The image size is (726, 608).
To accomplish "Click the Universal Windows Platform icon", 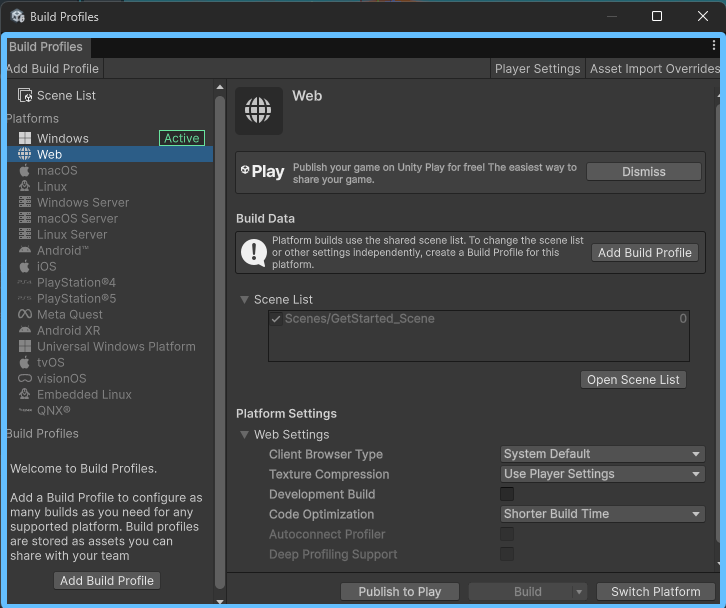I will pyautogui.click(x=25, y=346).
